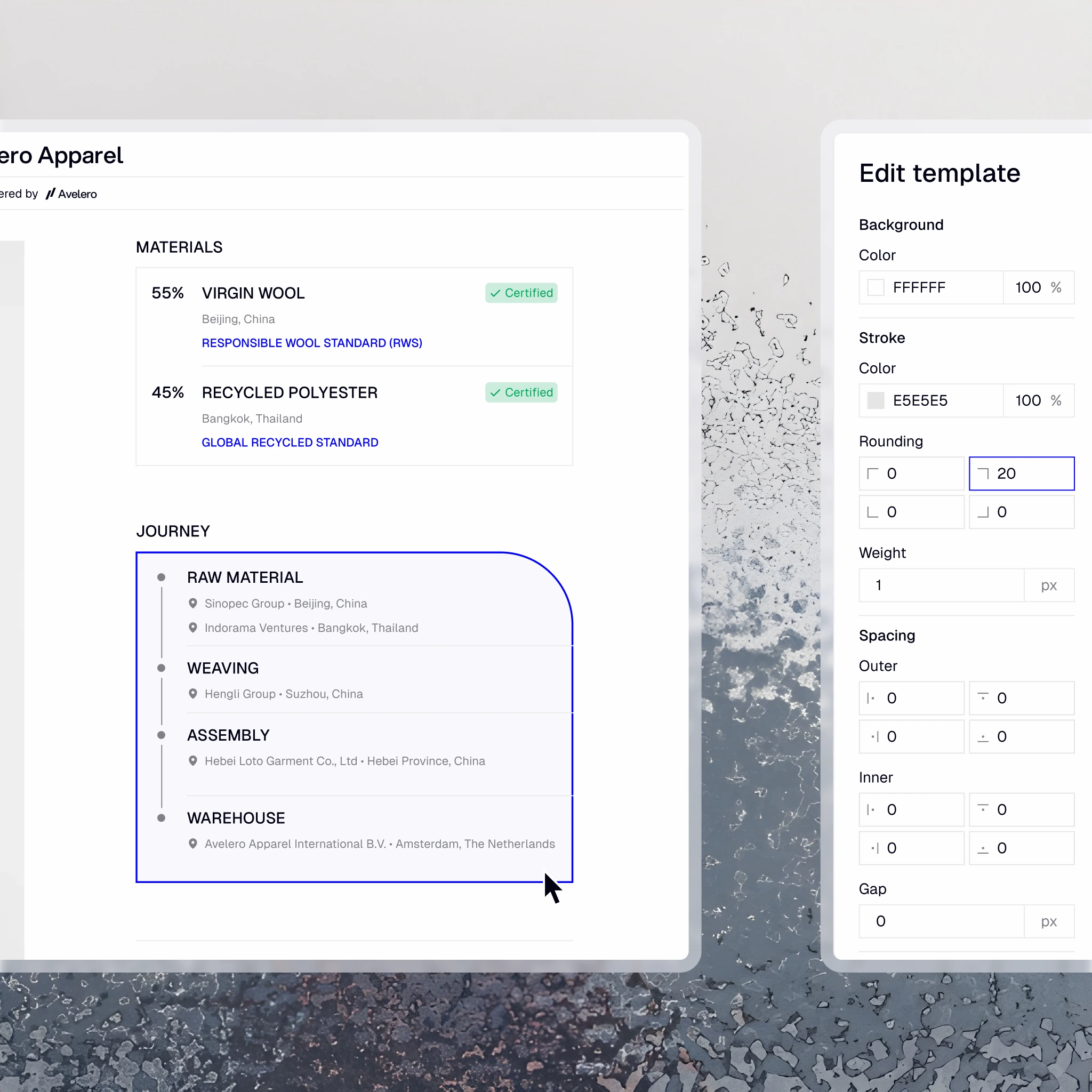This screenshot has height=1092, width=1092.
Task: Click the Recycled Polyester Certified badge
Action: click(521, 392)
